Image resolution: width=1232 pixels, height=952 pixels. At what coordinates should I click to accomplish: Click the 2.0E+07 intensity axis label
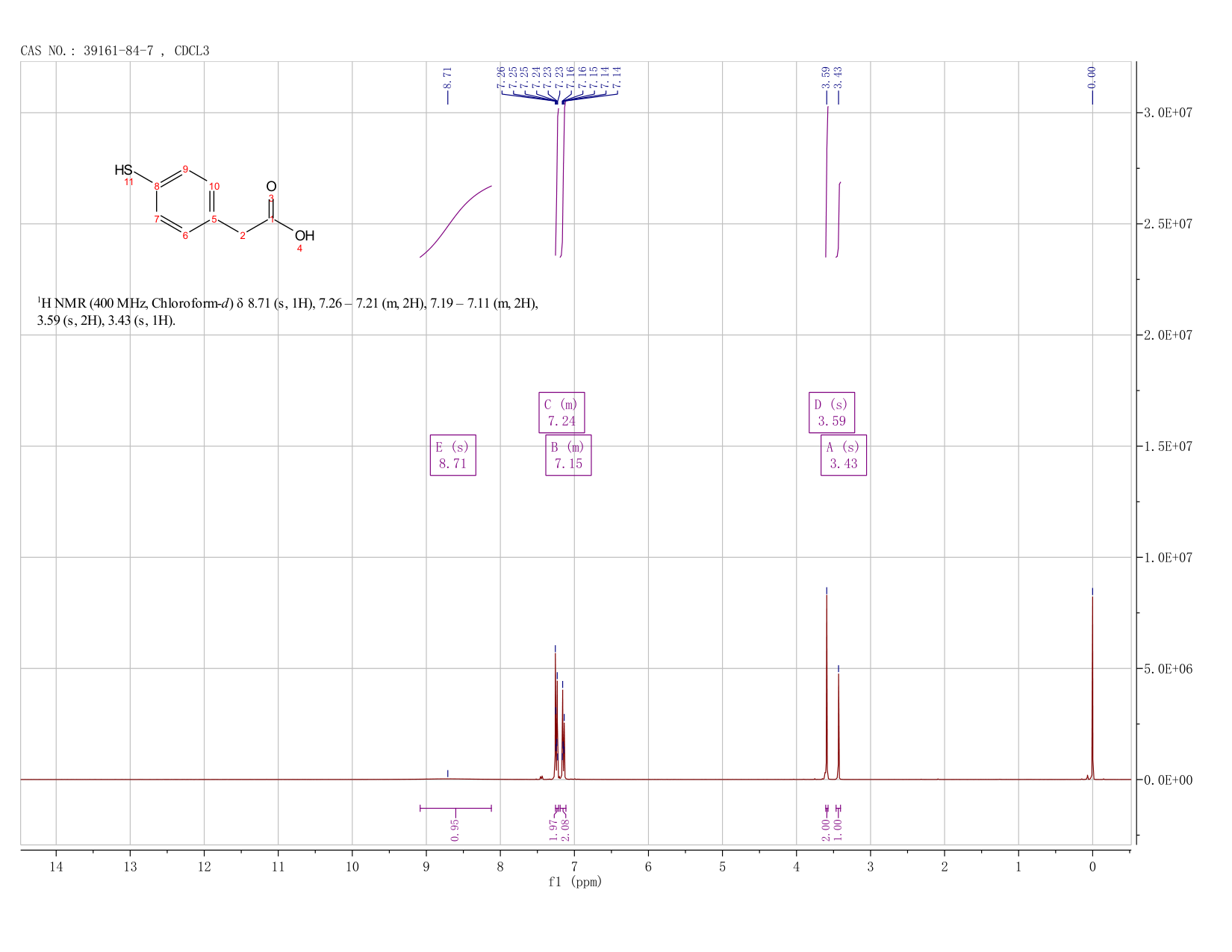click(1167, 335)
